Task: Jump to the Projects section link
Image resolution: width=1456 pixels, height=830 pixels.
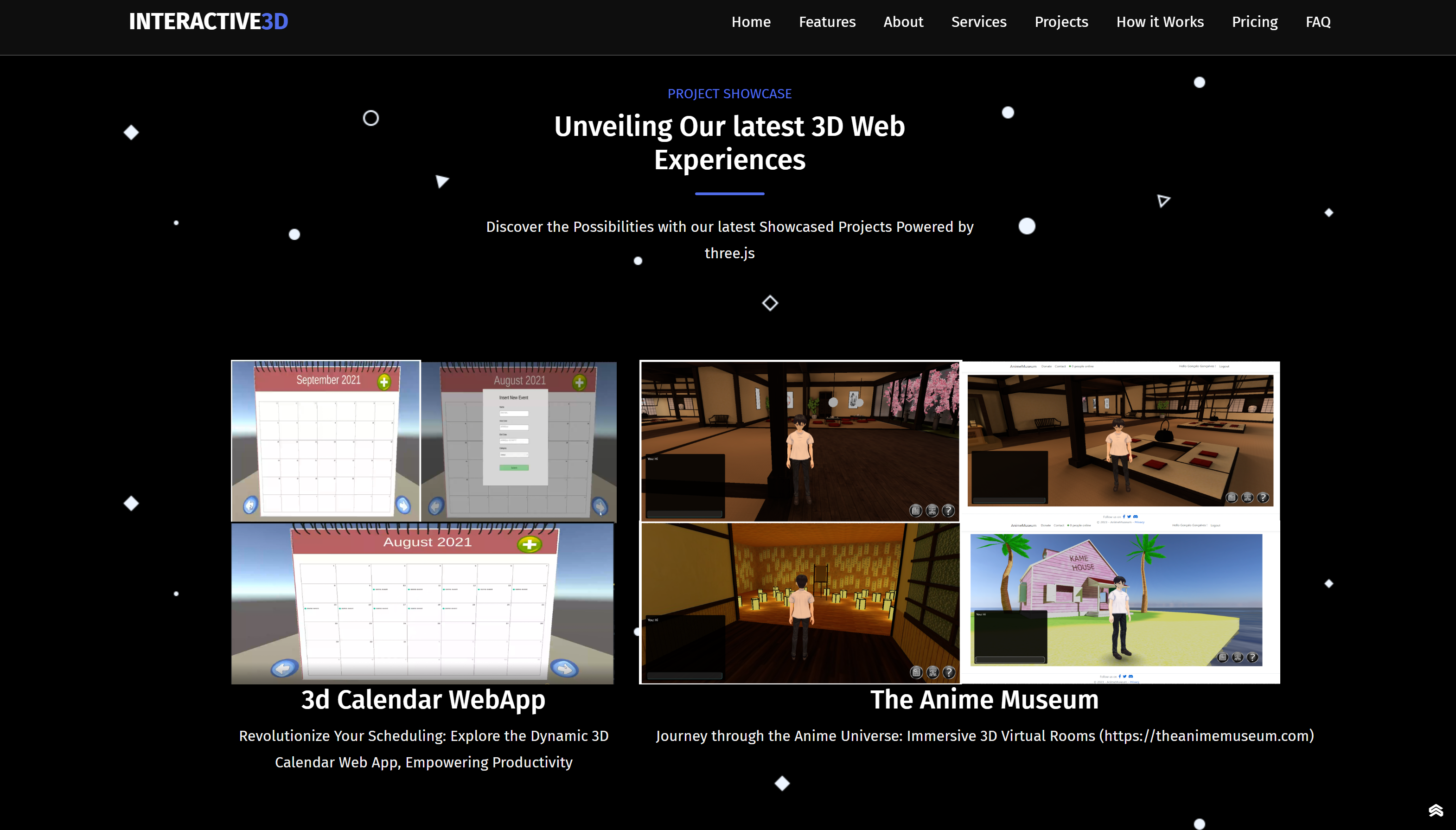Action: pyautogui.click(x=1061, y=22)
